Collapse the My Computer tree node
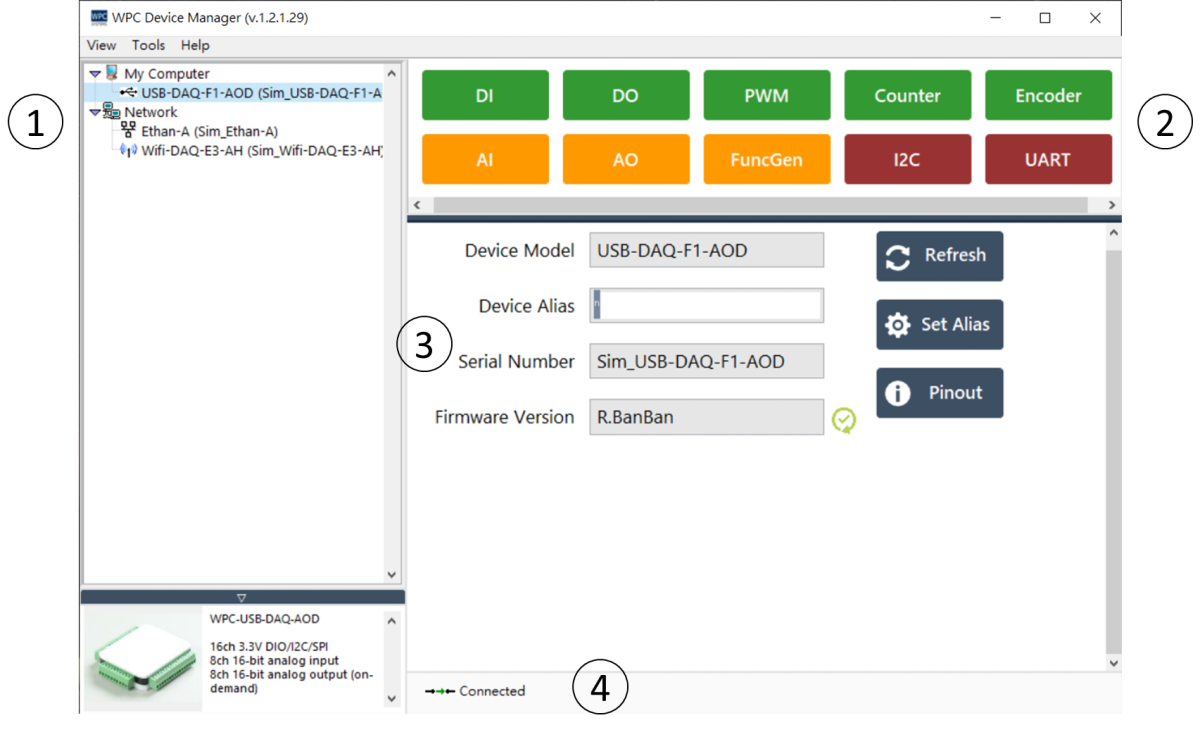The height and width of the screenshot is (737, 1200). [x=95, y=74]
